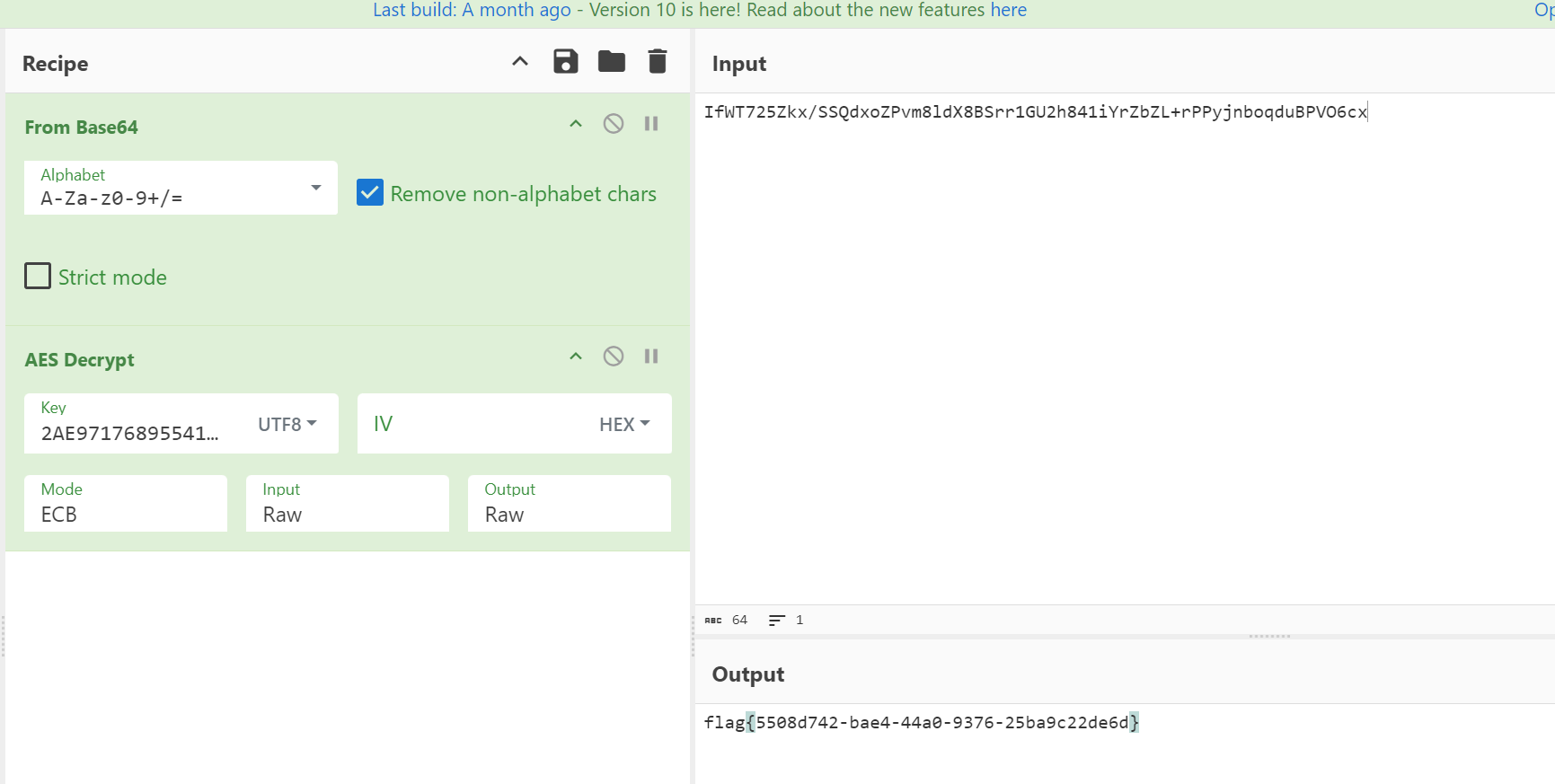The image size is (1555, 784).
Task: Change Key format from UTF8 dropdown
Action: click(287, 424)
